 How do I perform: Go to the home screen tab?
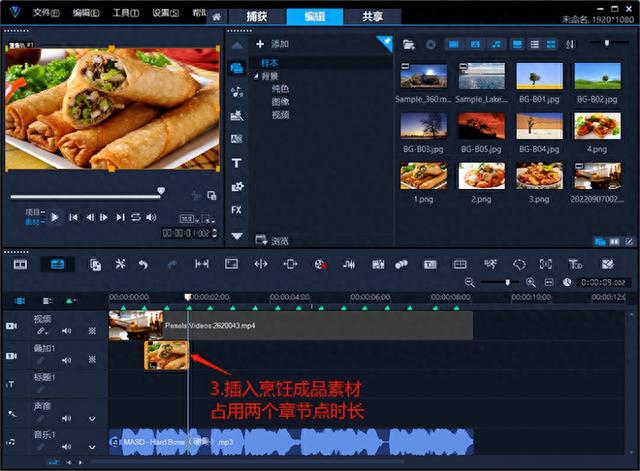[x=217, y=17]
